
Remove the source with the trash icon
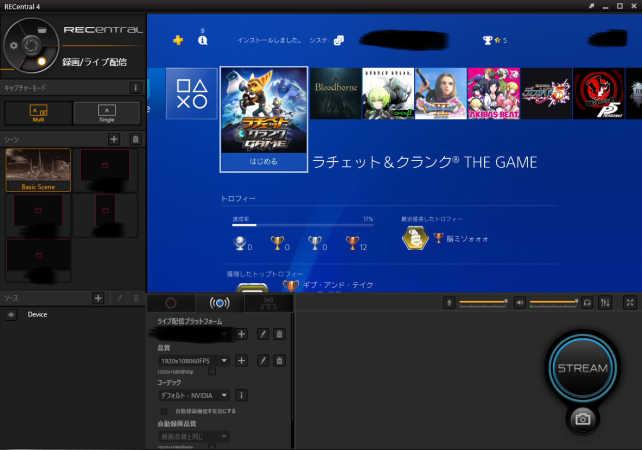[136, 298]
